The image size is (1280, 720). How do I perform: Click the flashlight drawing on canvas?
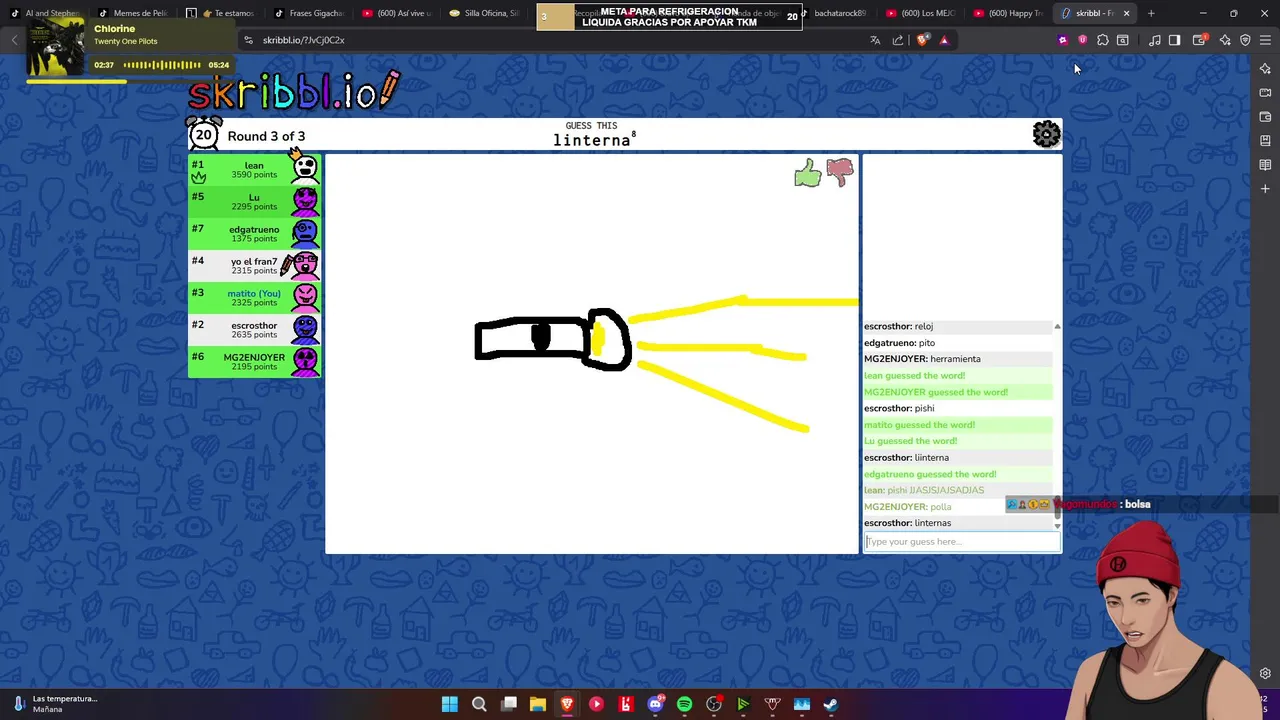(552, 340)
